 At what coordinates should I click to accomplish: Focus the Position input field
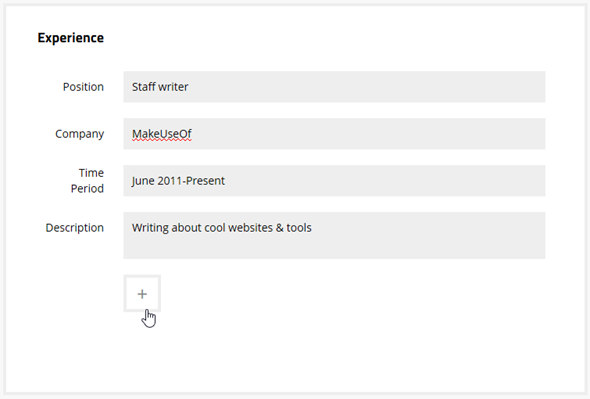[334, 87]
